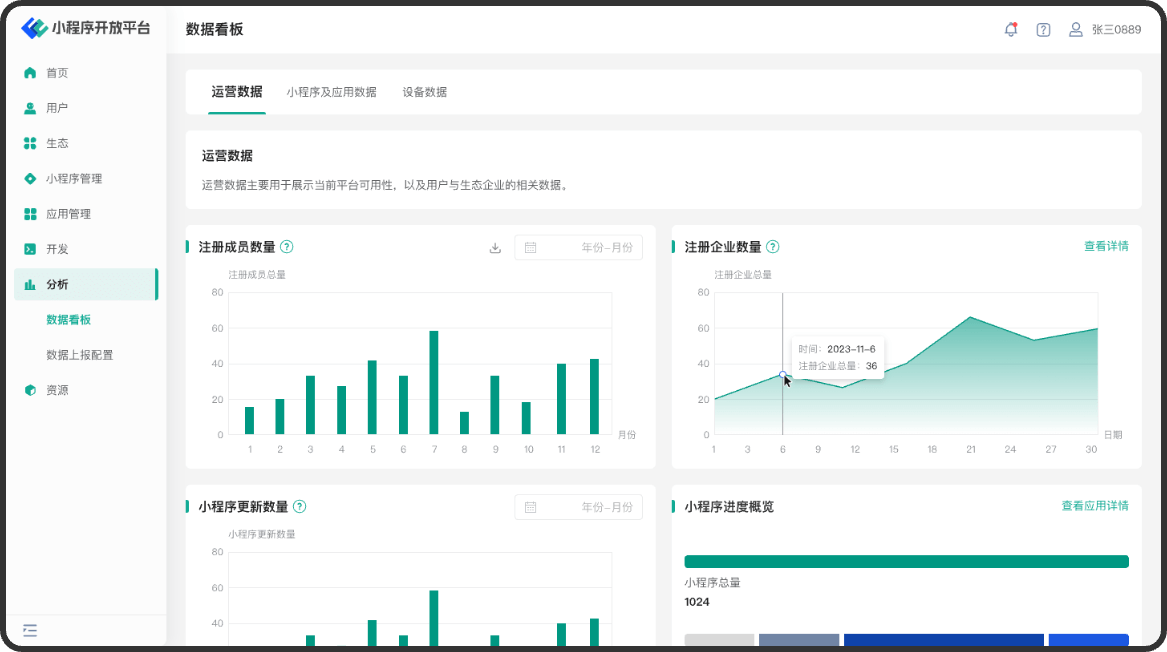Switch to the 设备数据 tab
Screen dimensions: 1167x652
click(424, 92)
